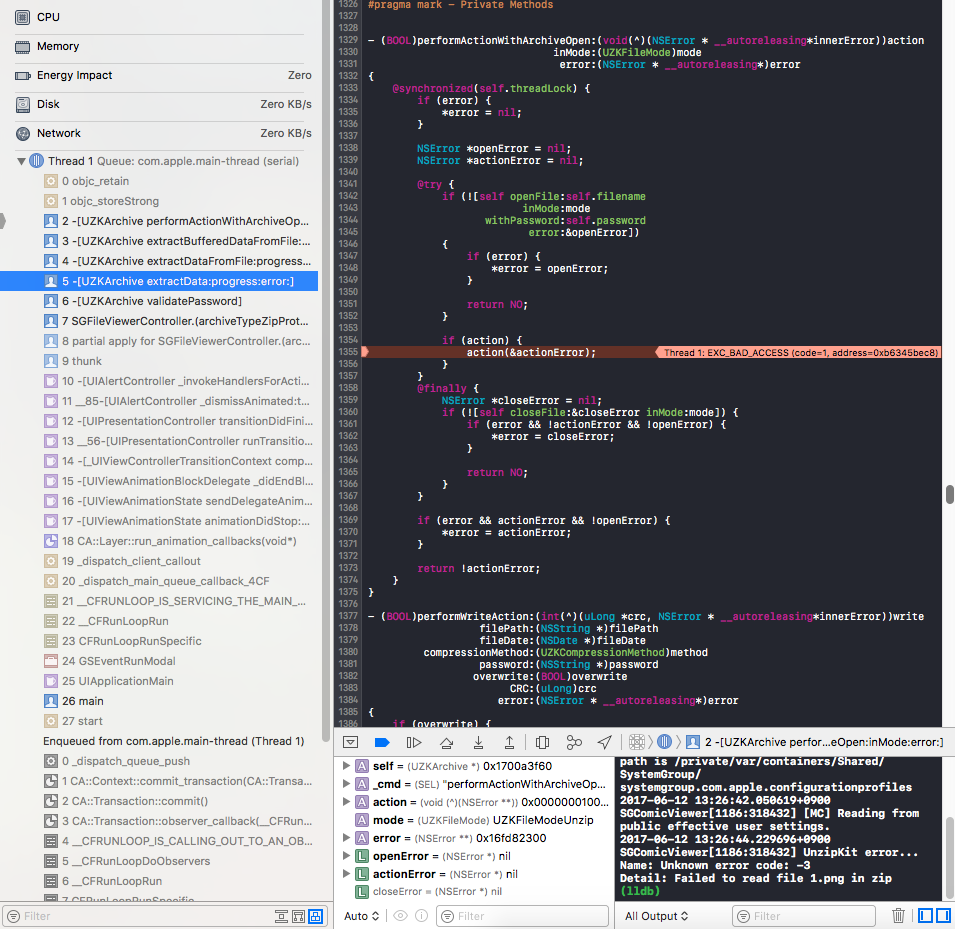Select frame 24 GSEventRunModal

[159, 661]
